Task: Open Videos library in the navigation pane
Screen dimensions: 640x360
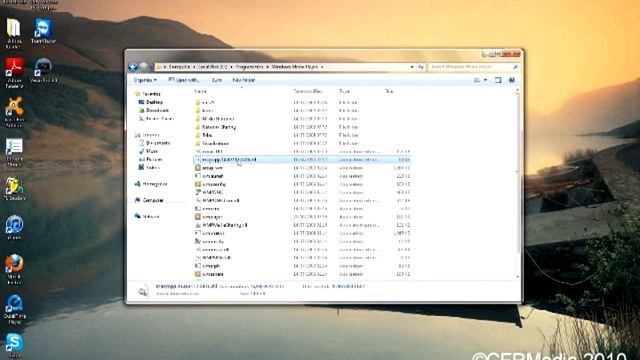Action: [149, 167]
